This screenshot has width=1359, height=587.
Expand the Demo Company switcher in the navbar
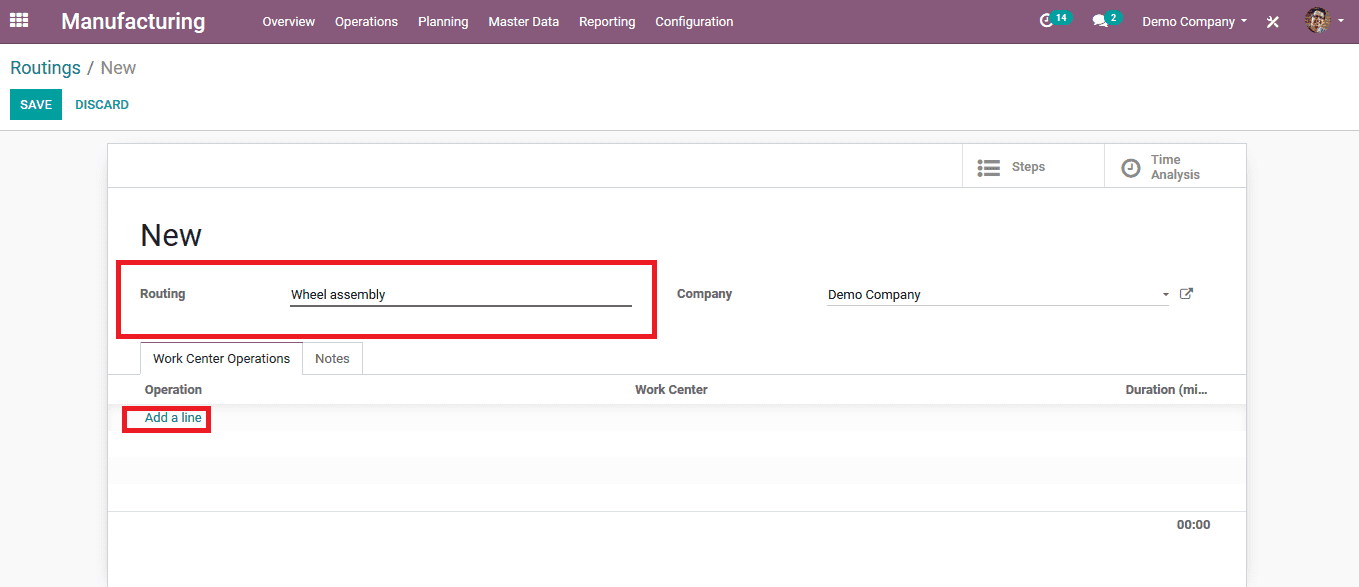1194,21
